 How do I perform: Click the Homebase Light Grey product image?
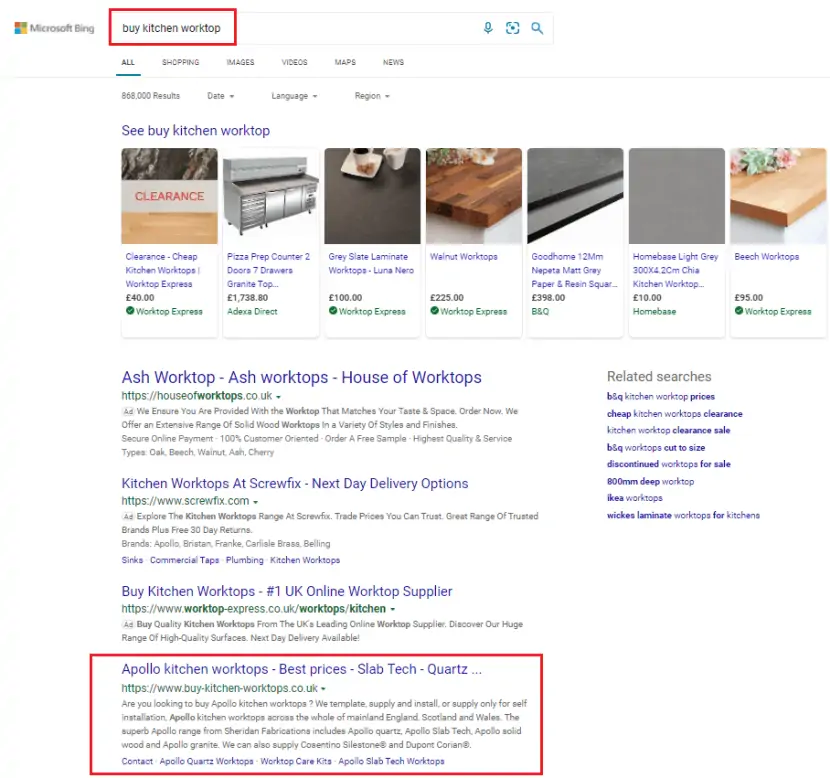click(677, 196)
